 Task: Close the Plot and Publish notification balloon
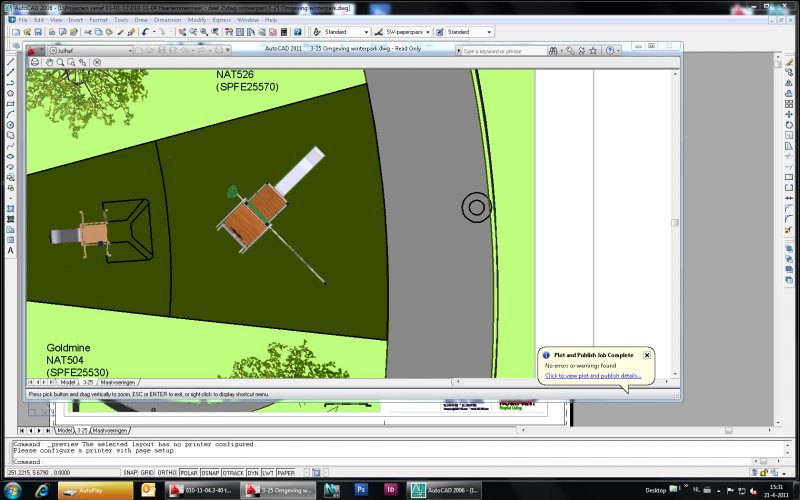(647, 354)
